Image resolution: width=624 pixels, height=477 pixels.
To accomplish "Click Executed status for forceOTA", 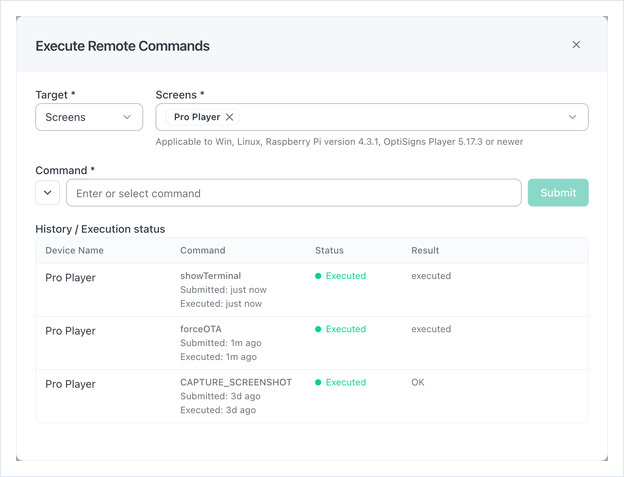I will click(341, 329).
